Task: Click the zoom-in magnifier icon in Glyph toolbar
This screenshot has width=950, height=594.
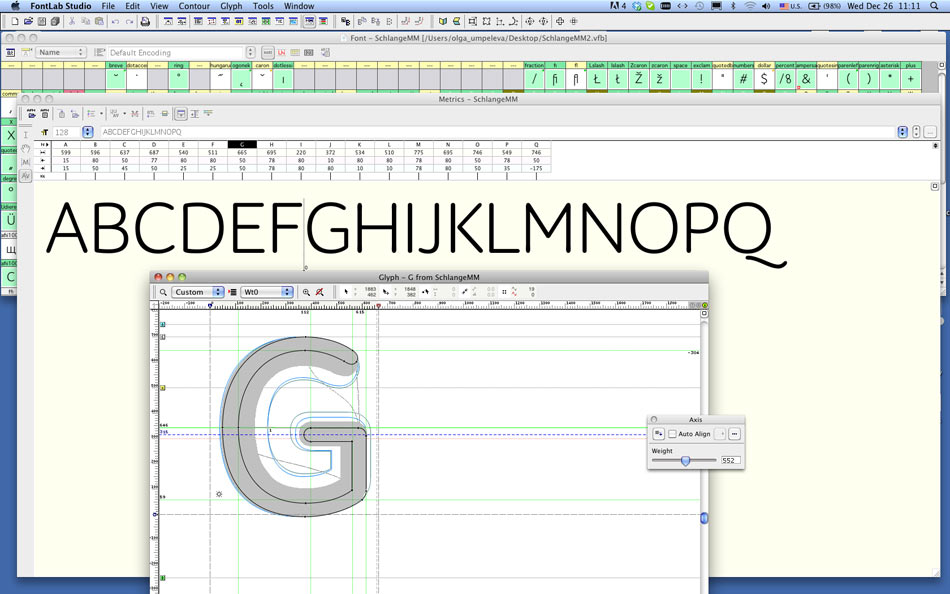Action: 306,292
